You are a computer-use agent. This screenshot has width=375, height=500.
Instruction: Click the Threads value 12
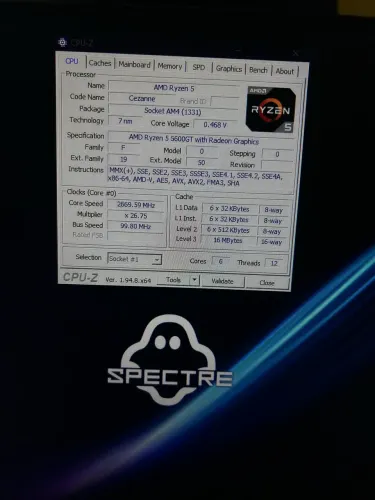click(274, 263)
